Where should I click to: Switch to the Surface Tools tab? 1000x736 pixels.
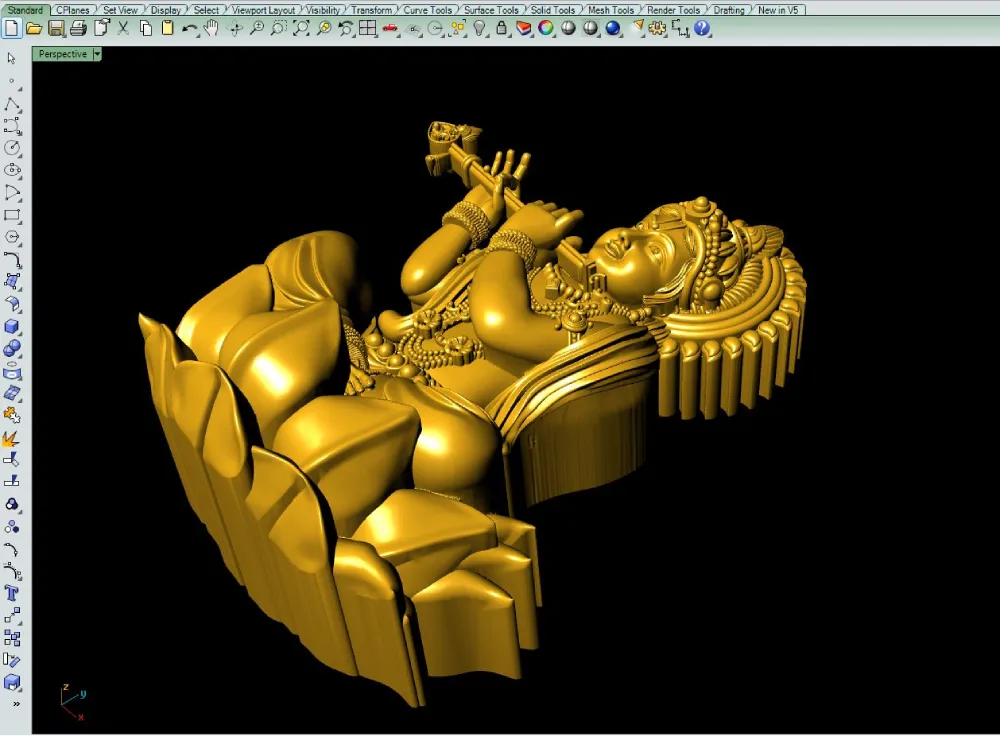click(x=491, y=10)
